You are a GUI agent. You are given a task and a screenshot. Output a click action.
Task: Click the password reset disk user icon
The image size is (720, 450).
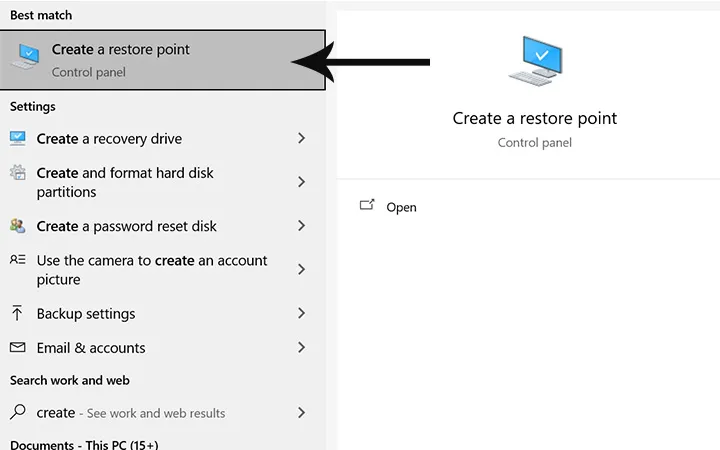[18, 226]
